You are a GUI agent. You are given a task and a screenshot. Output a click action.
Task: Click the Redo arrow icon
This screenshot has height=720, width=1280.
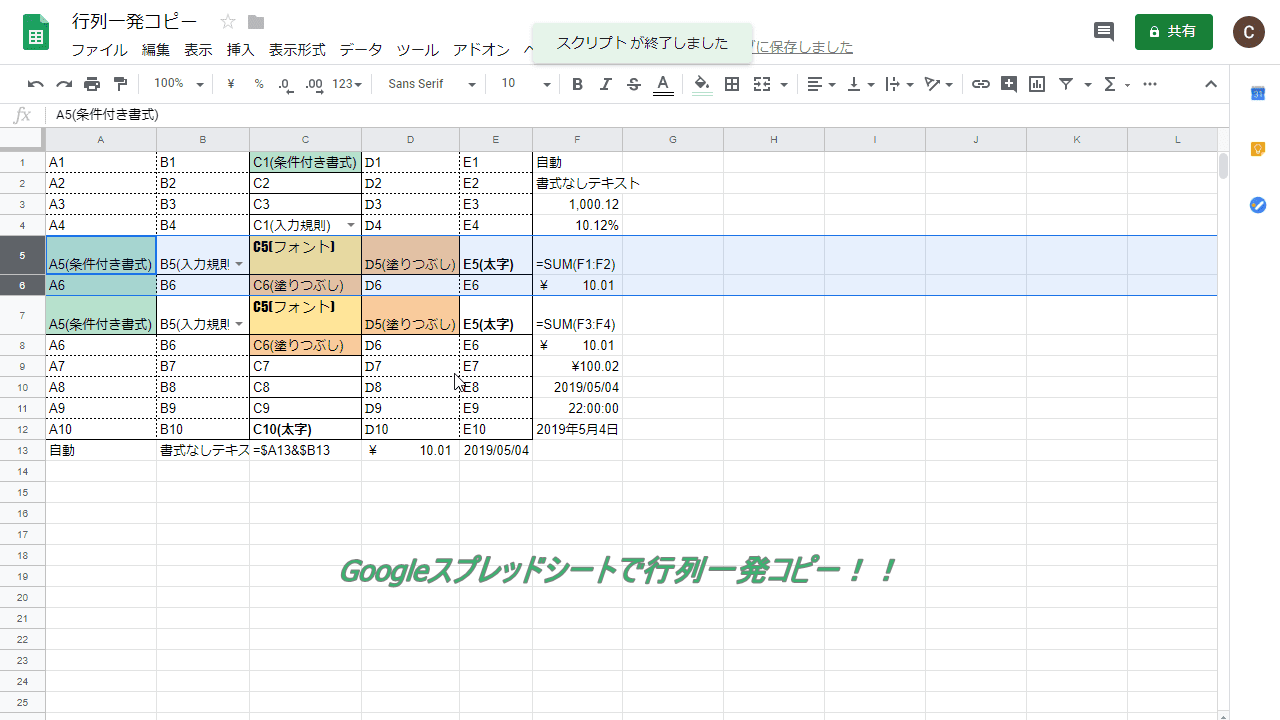coord(64,84)
